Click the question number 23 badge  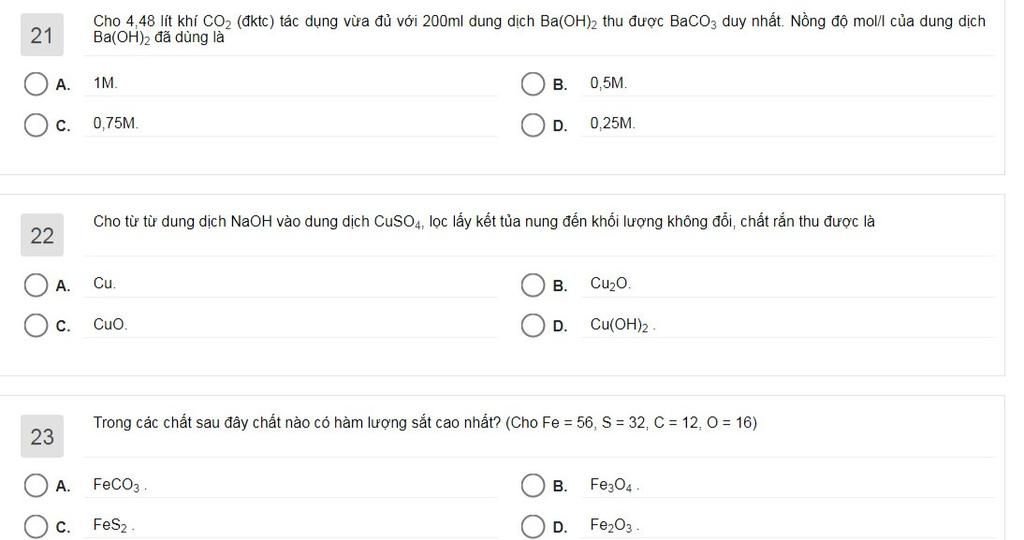click(42, 437)
